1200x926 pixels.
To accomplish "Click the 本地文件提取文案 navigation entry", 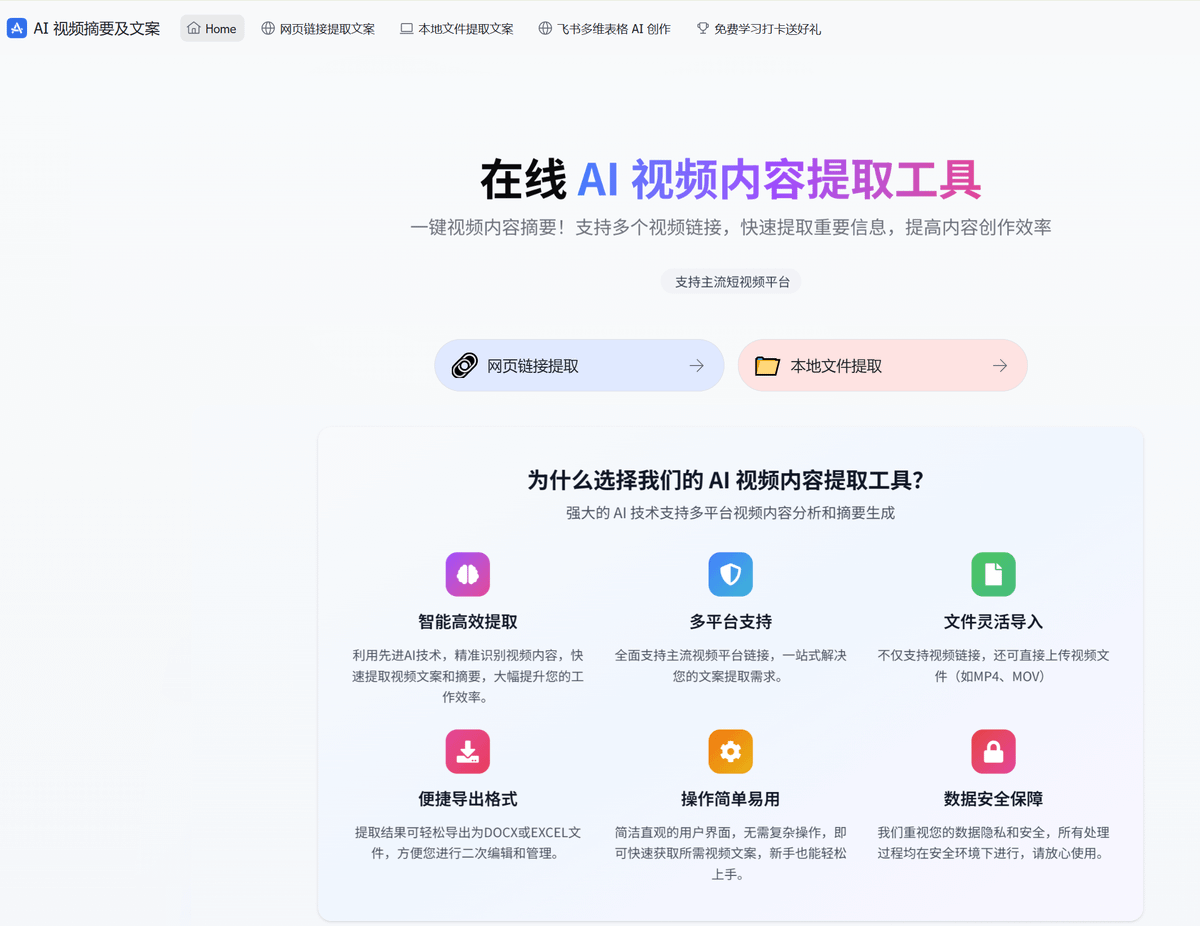I will point(457,28).
